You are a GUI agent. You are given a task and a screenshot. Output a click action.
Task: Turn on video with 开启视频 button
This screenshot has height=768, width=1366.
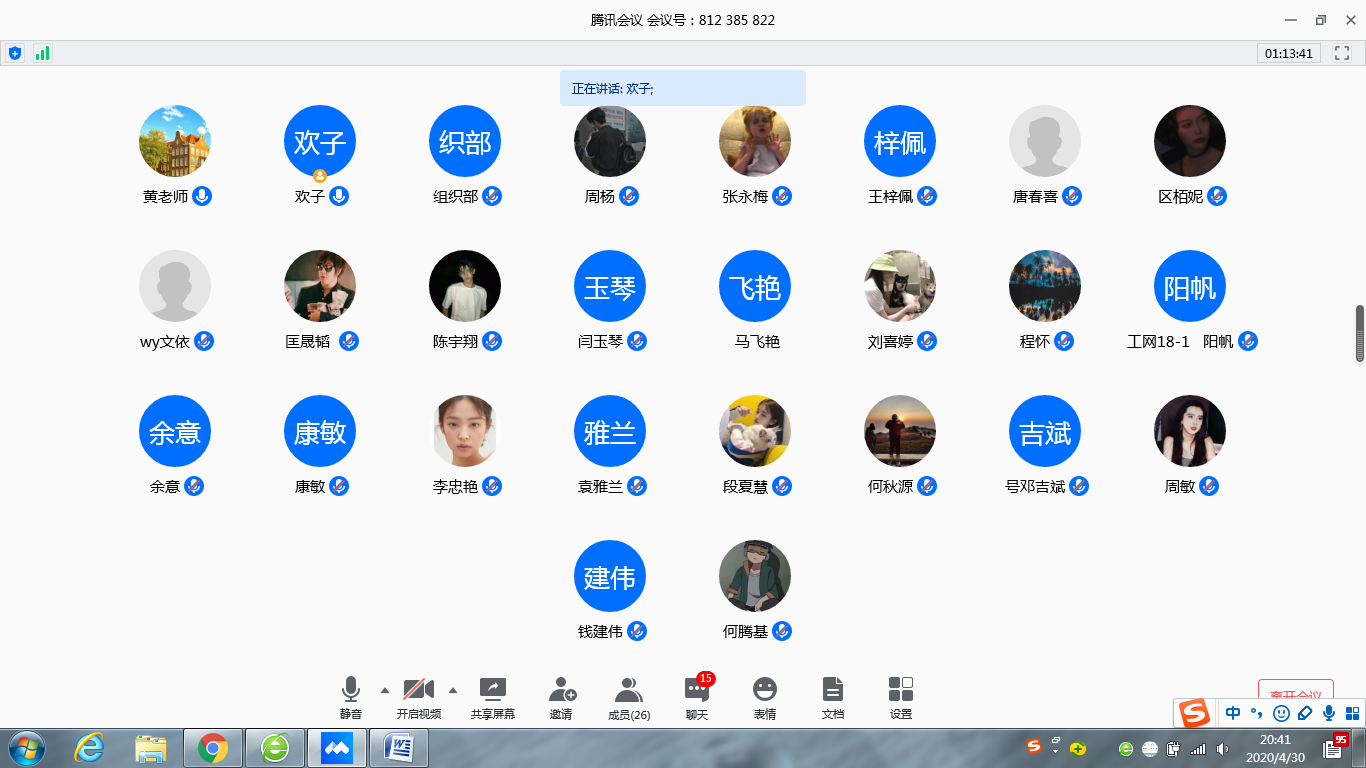pyautogui.click(x=418, y=690)
